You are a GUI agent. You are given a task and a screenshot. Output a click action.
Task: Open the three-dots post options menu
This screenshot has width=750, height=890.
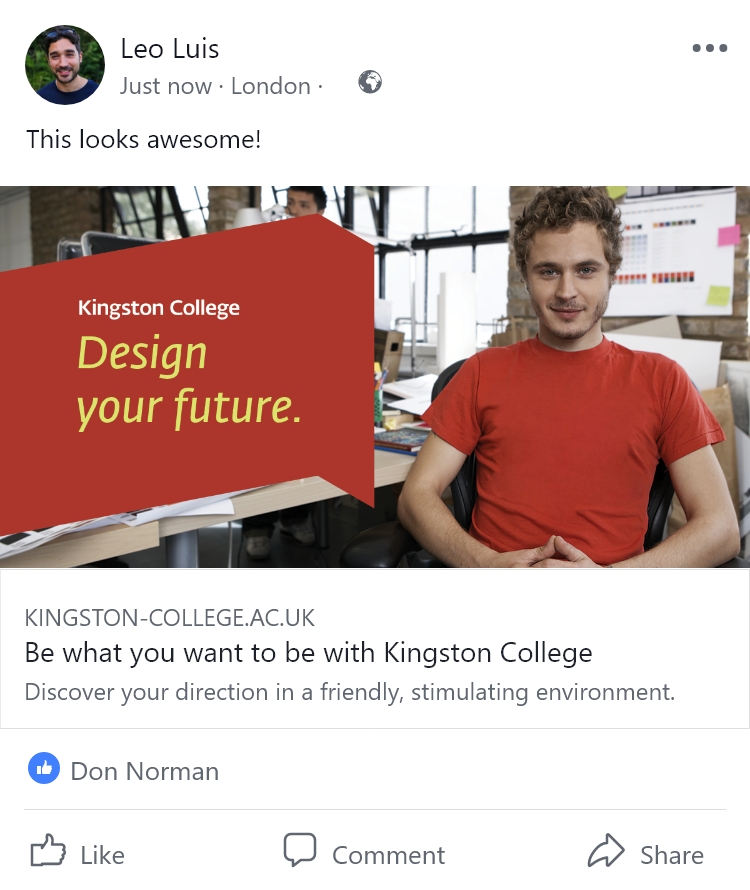pyautogui.click(x=709, y=48)
